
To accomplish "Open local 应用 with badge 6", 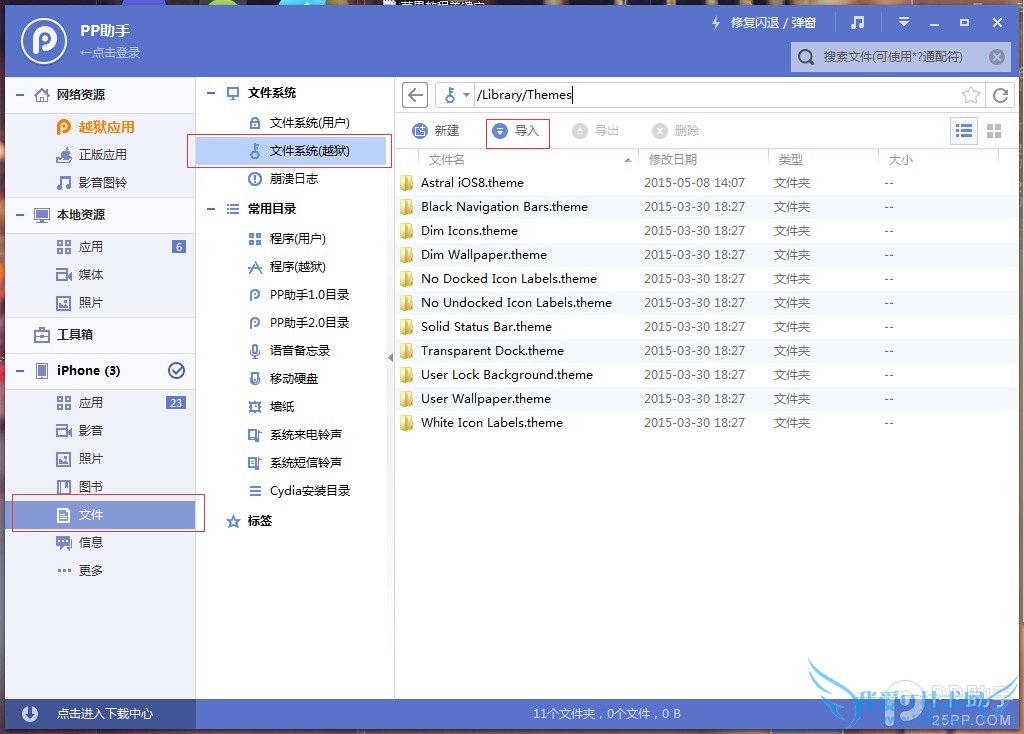I will click(100, 247).
